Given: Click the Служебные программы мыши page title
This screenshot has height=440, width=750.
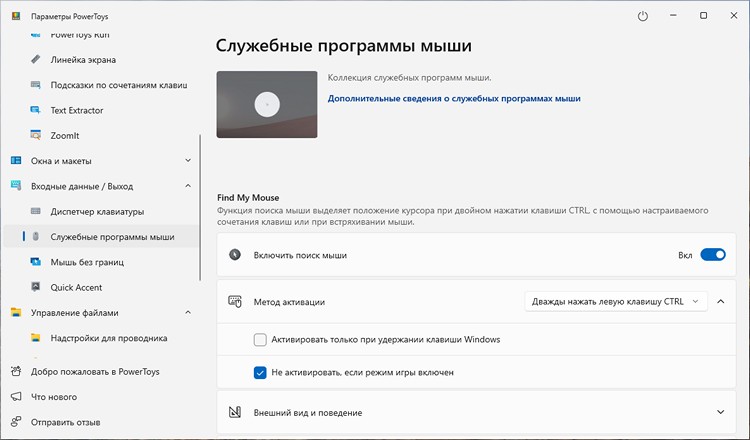Looking at the screenshot, I should (343, 46).
